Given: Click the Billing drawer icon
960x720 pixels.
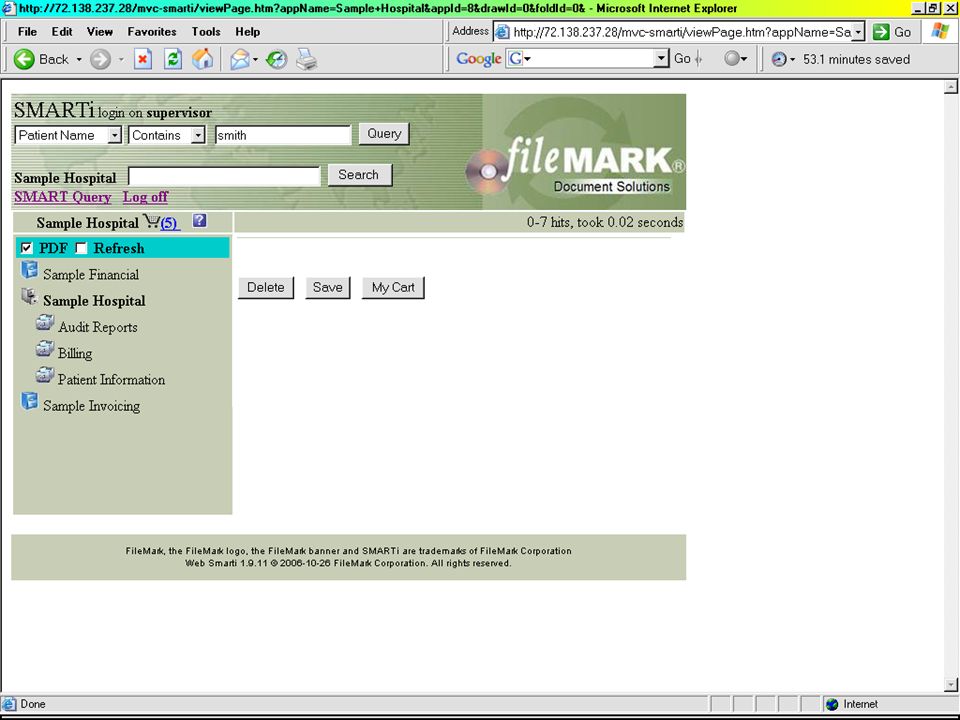Looking at the screenshot, I should 45,349.
